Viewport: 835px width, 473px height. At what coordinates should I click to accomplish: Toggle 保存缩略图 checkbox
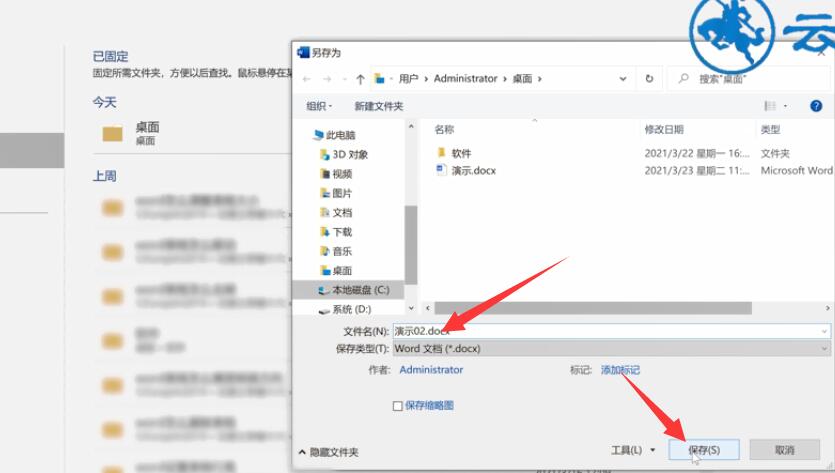click(x=397, y=406)
